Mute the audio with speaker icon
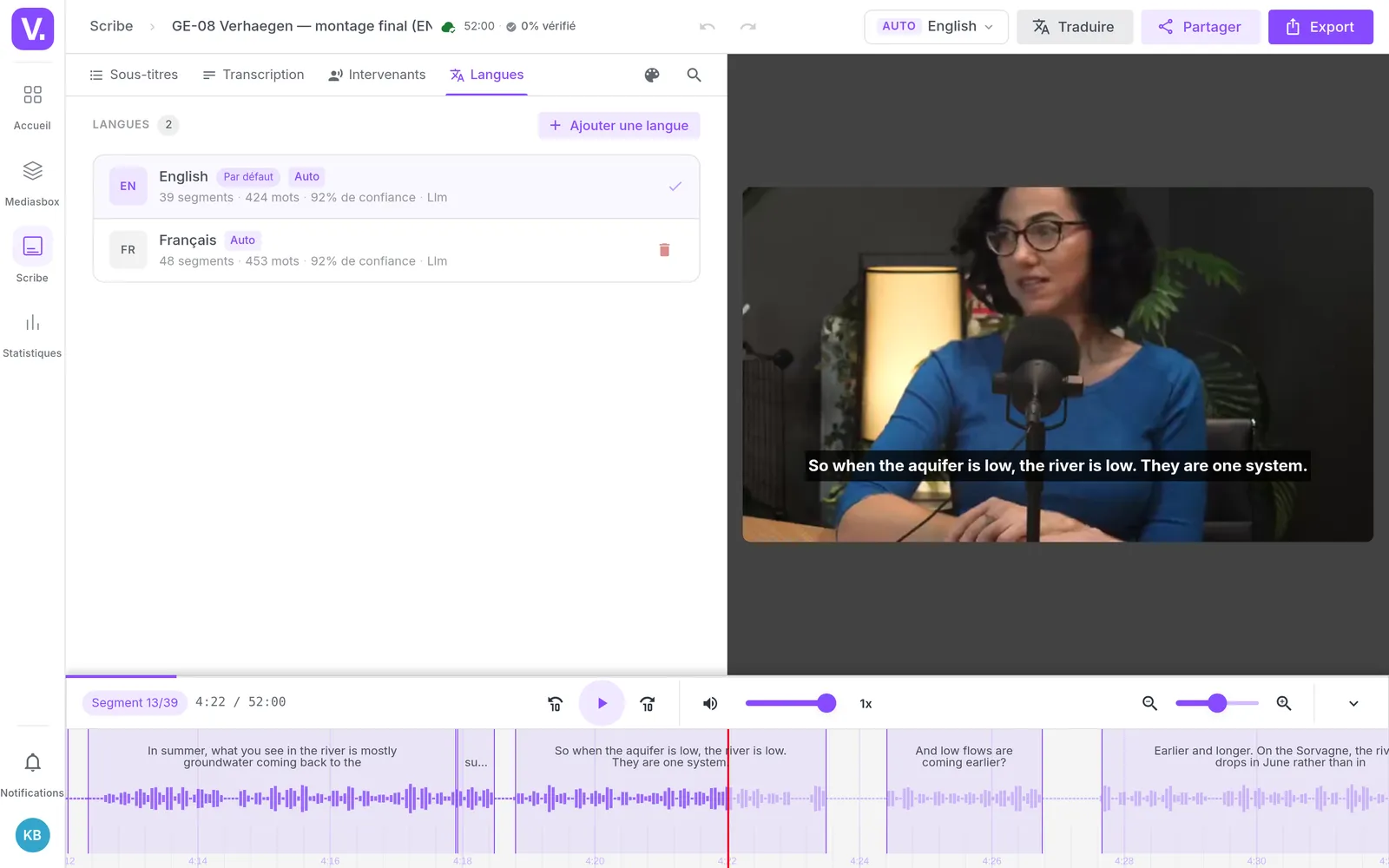The image size is (1389, 868). 710,703
